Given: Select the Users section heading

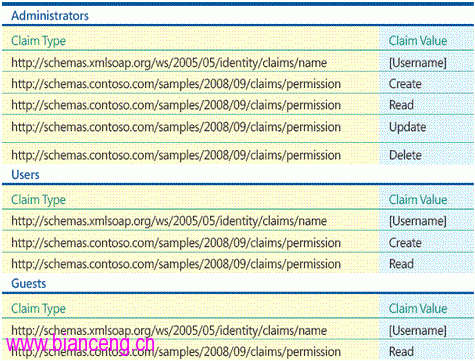Looking at the screenshot, I should tap(25, 175).
